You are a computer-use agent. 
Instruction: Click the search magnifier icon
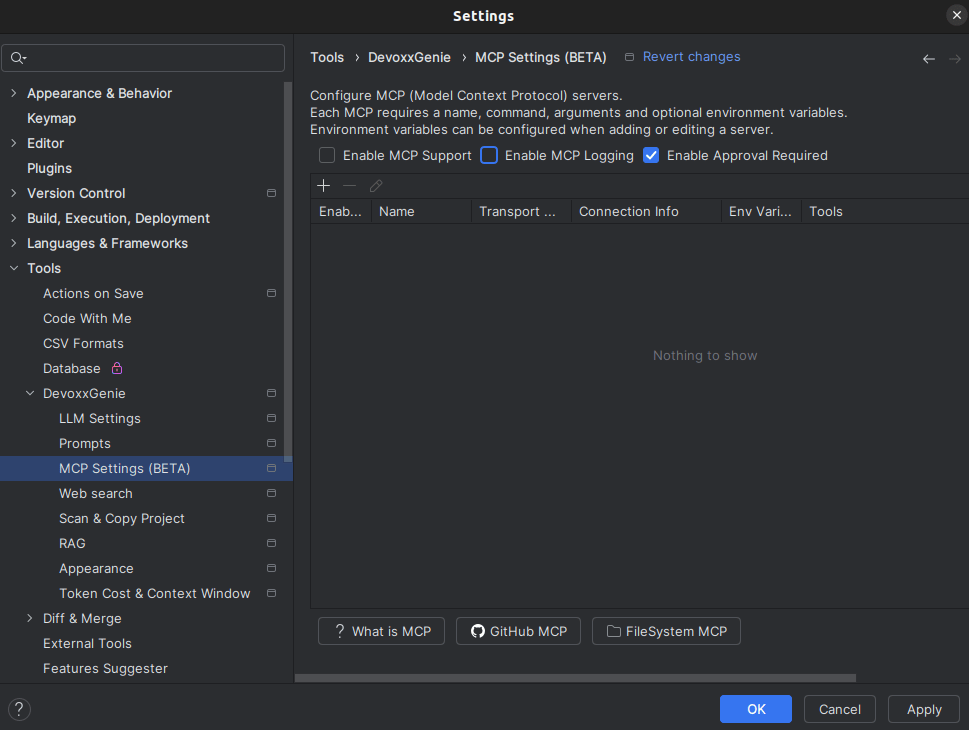[x=18, y=58]
